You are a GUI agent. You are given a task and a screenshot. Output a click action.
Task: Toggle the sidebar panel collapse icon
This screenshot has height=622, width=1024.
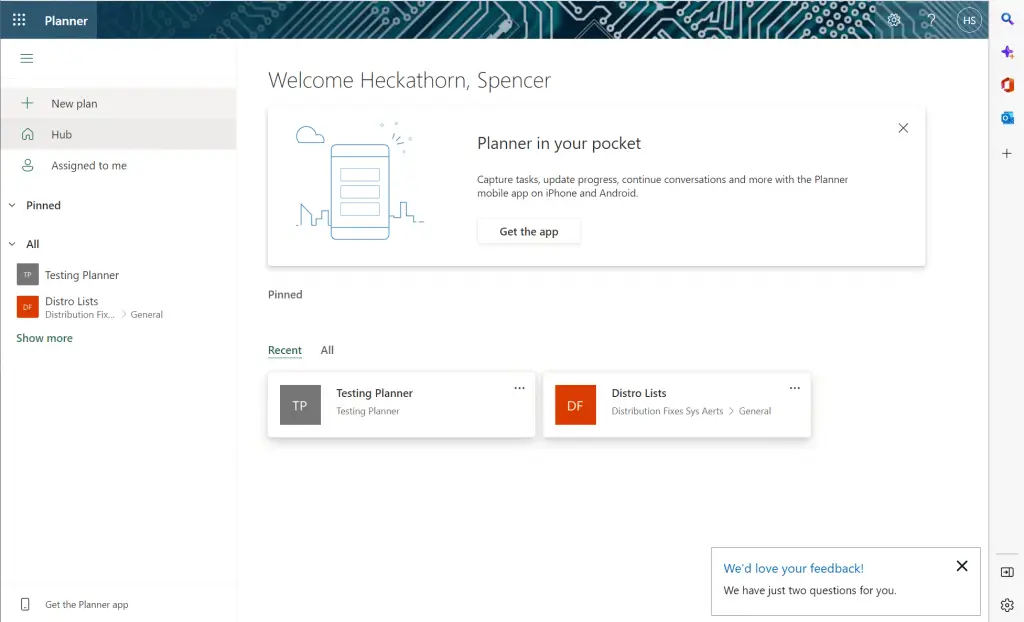click(x=1007, y=572)
